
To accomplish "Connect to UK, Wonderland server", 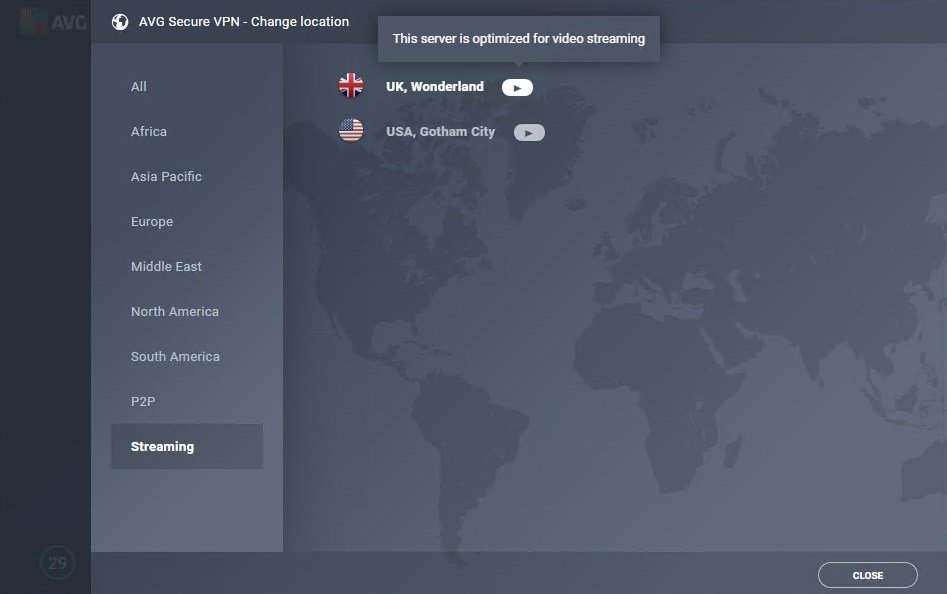I will click(x=435, y=86).
